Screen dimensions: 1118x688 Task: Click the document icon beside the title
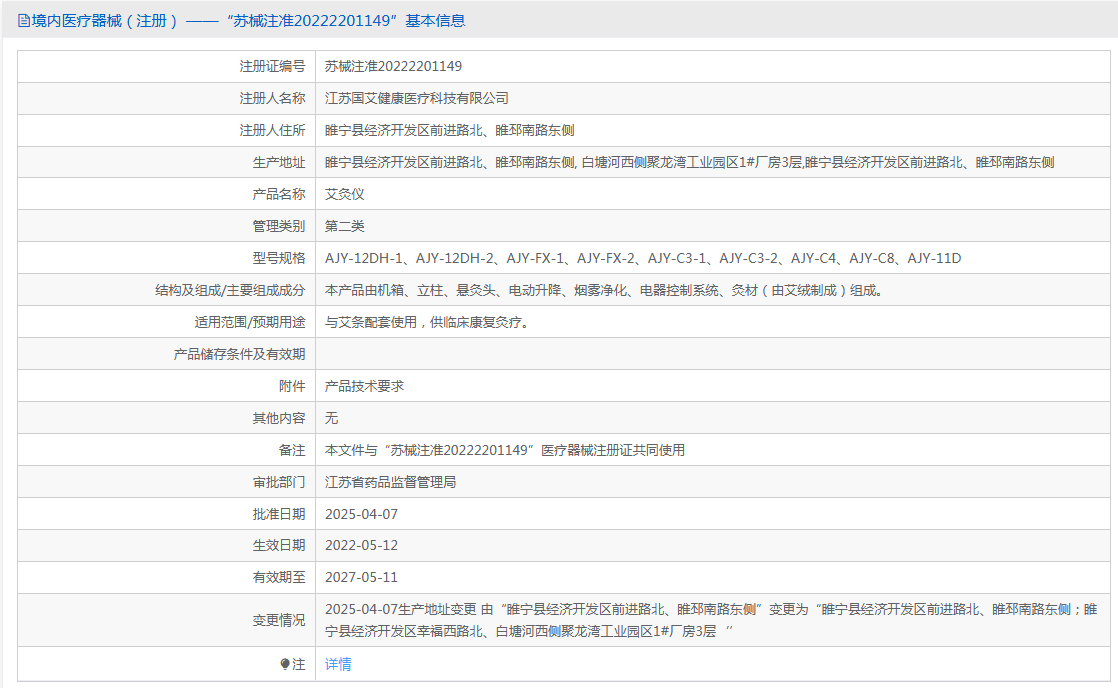click(24, 21)
